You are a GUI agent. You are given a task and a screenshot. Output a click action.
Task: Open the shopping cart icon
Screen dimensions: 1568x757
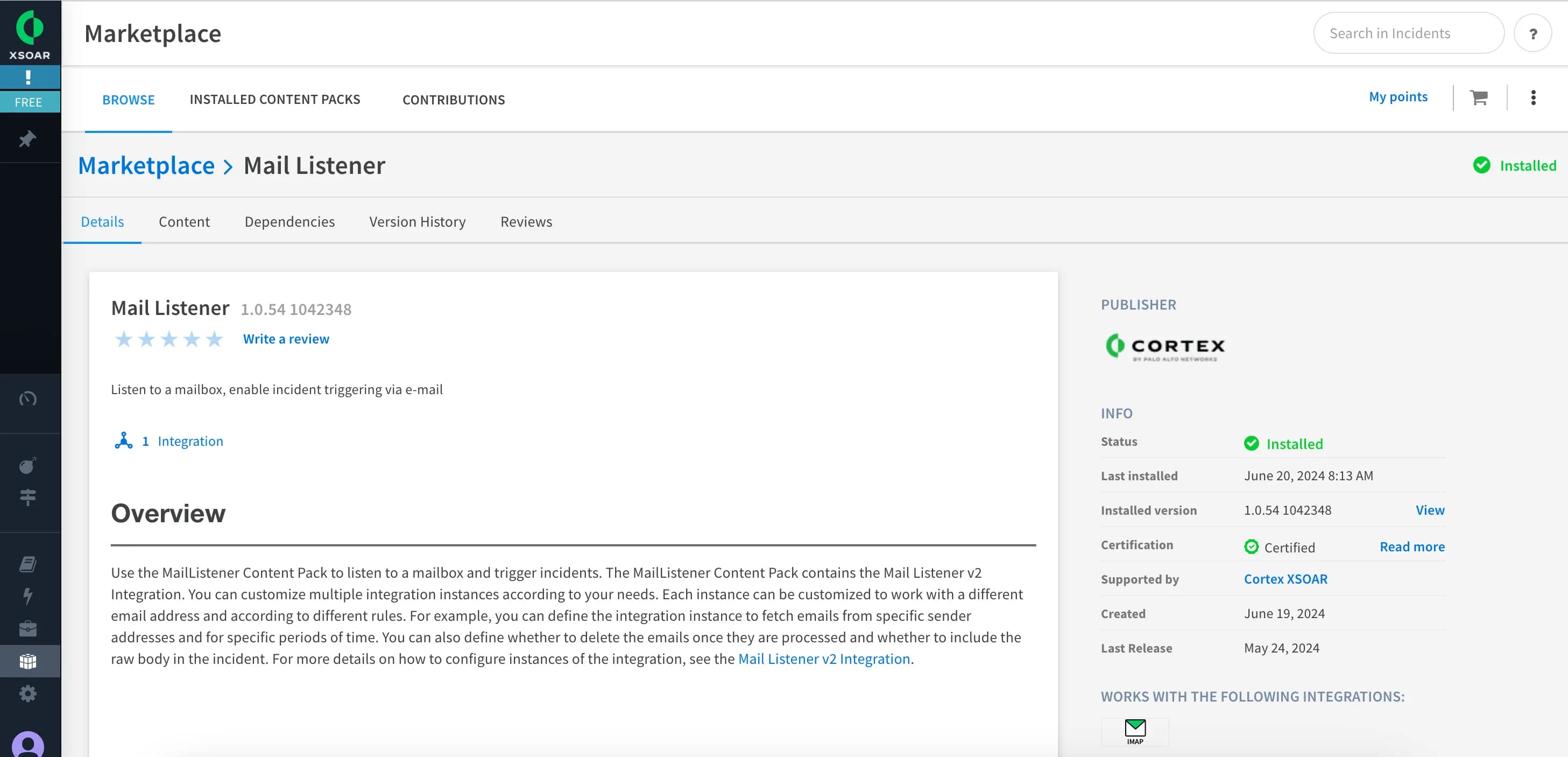click(x=1479, y=97)
